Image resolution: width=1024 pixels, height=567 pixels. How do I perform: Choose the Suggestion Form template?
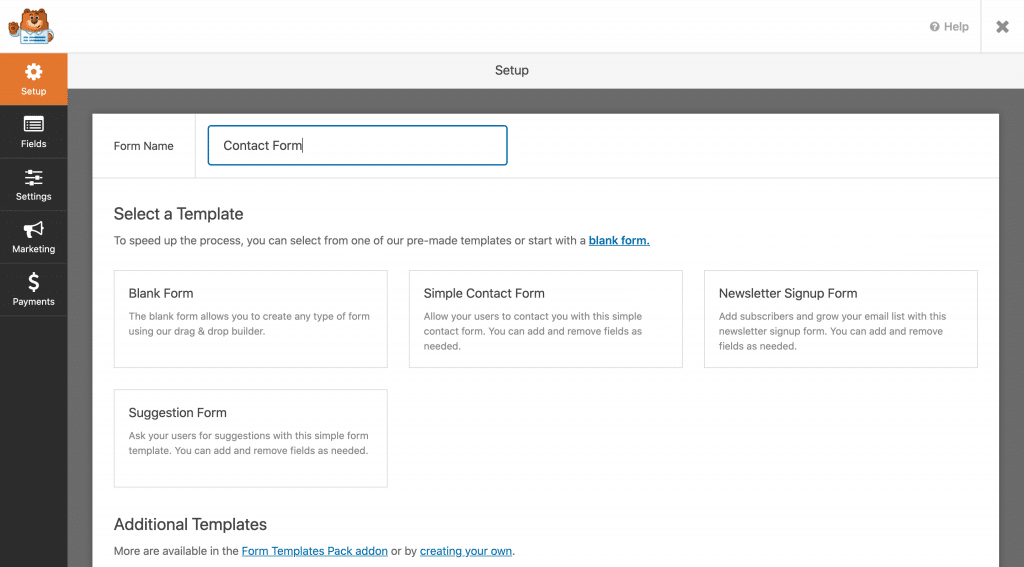click(x=251, y=438)
